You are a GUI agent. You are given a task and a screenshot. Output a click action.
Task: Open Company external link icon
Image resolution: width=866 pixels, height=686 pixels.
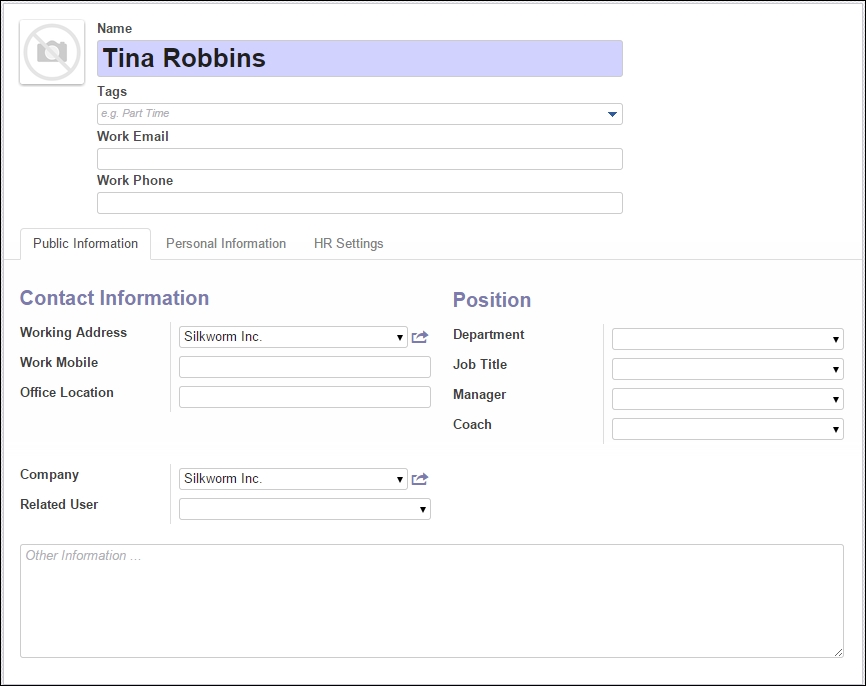[x=420, y=479]
